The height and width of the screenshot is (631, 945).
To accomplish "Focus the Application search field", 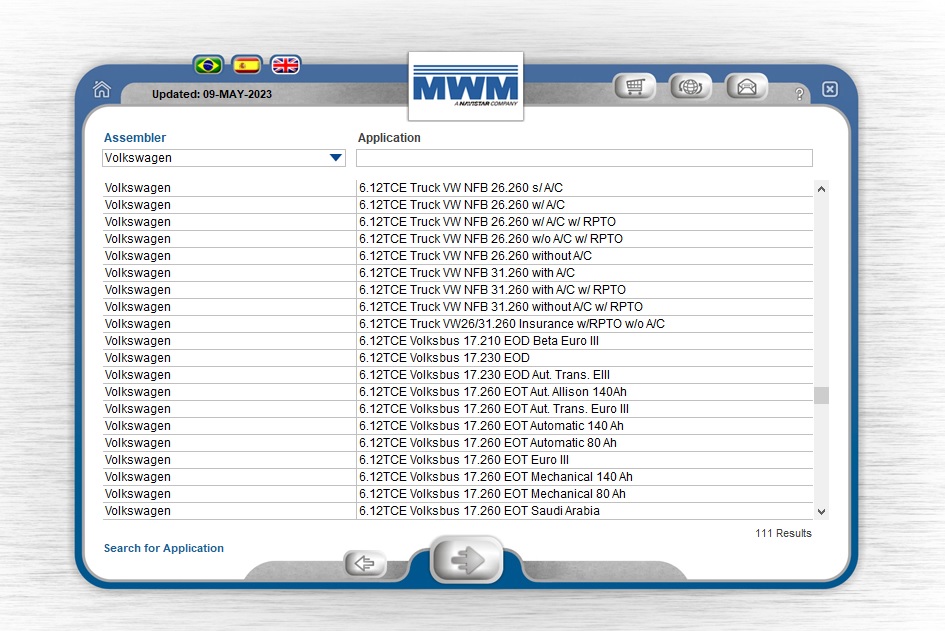I will click(584, 158).
